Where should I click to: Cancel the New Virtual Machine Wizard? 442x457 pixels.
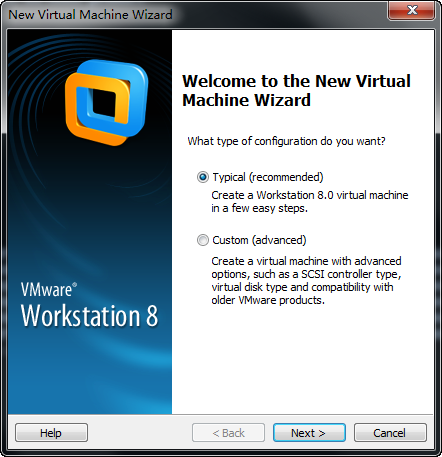390,433
